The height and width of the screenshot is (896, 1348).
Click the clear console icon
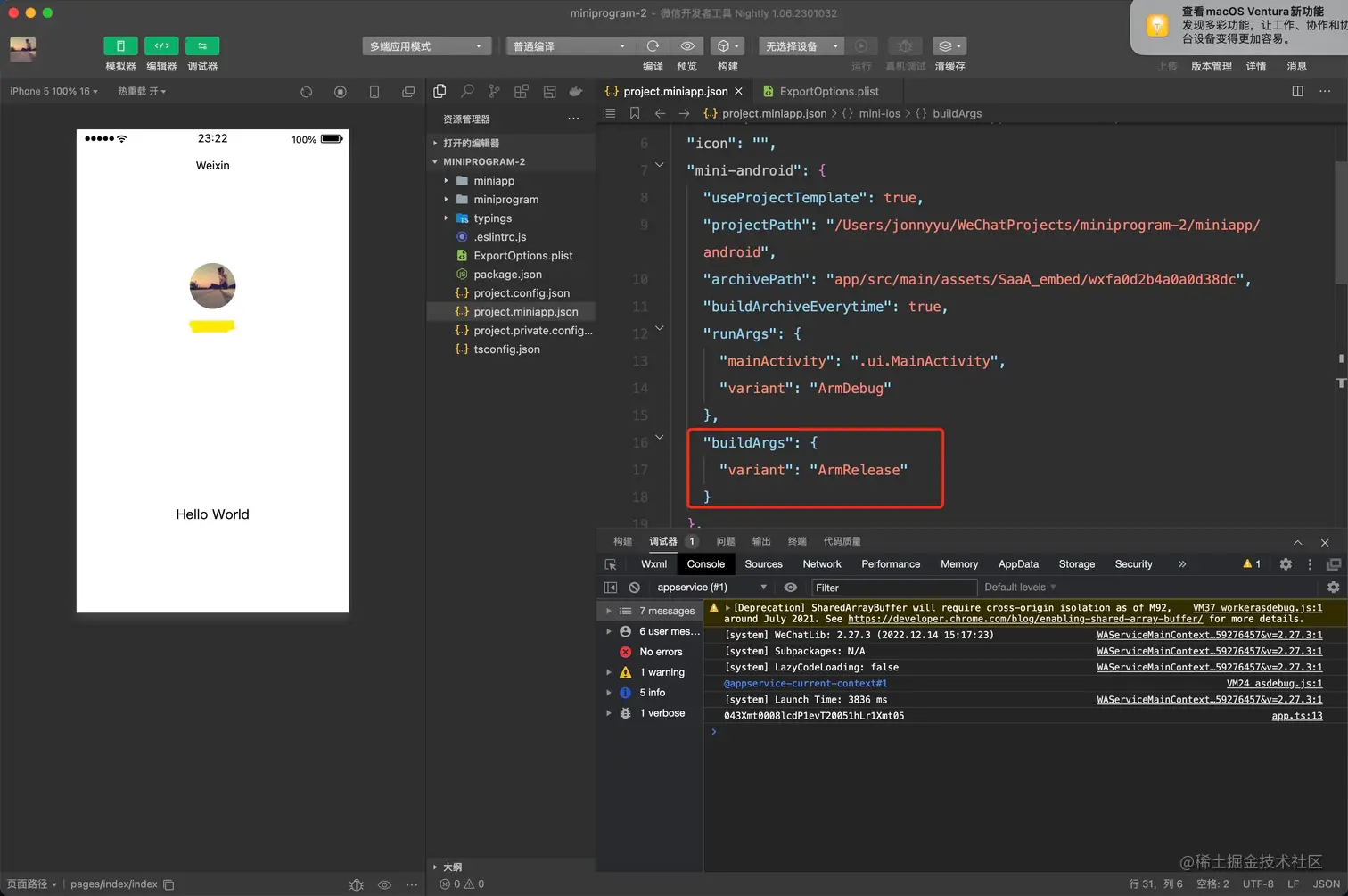point(634,588)
